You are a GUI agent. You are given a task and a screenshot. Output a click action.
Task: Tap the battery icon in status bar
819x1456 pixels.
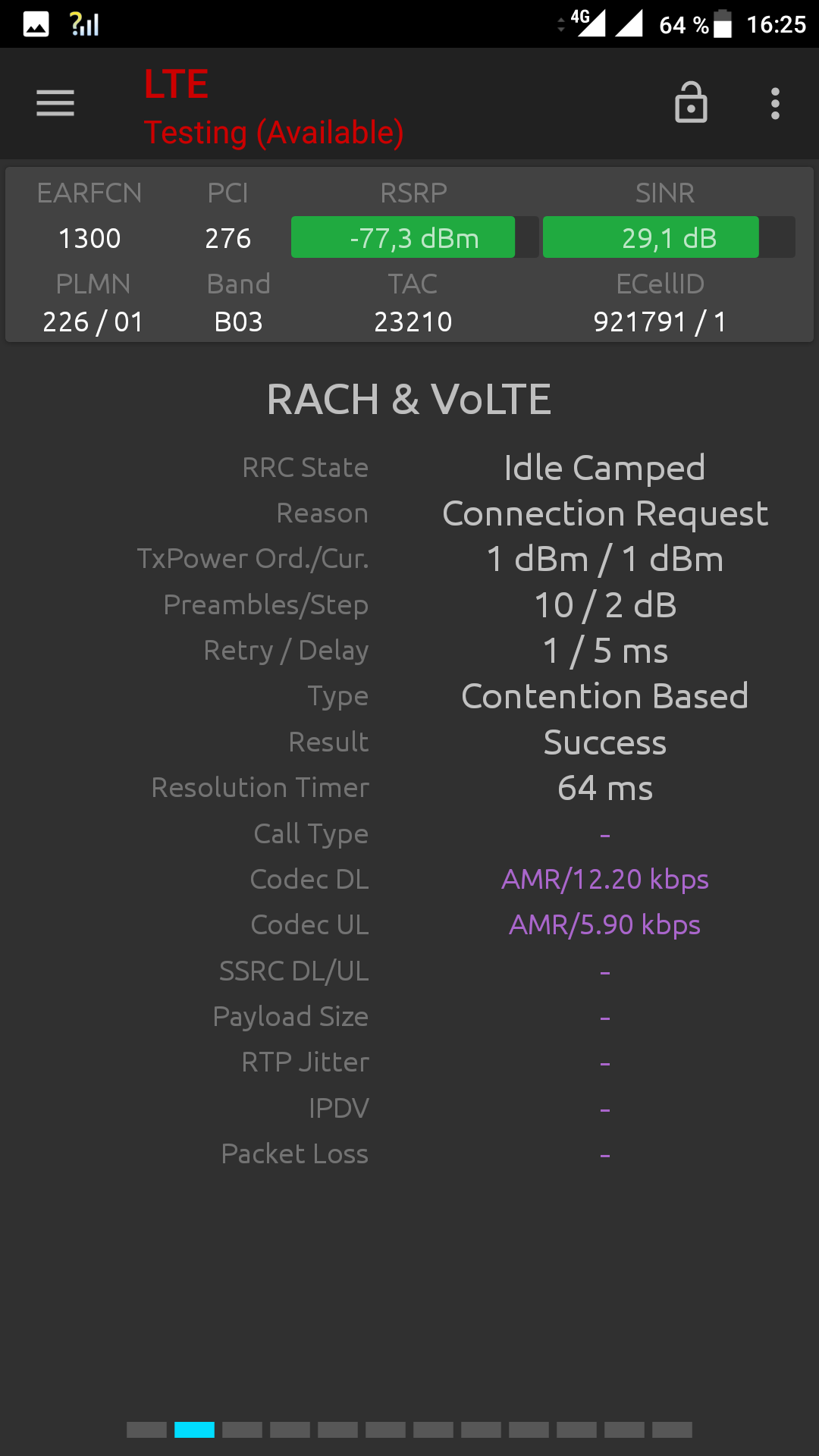click(x=723, y=24)
